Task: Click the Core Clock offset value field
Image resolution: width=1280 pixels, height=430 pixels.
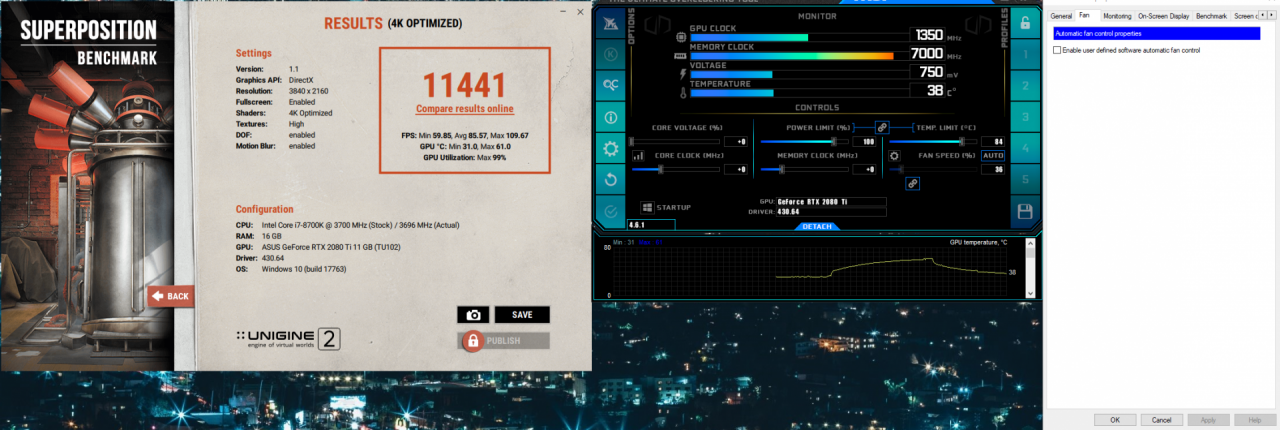Action: tap(735, 170)
